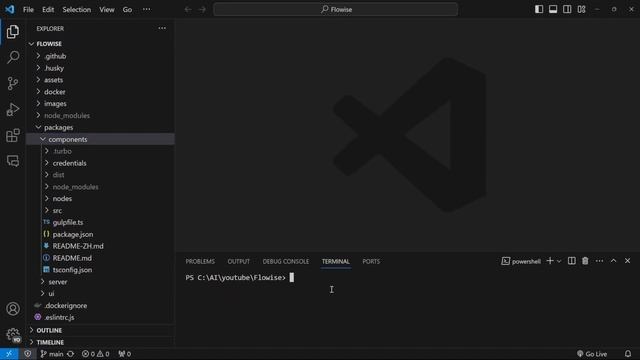Open the Extensions view
Image resolution: width=640 pixels, height=360 pixels.
point(13,135)
